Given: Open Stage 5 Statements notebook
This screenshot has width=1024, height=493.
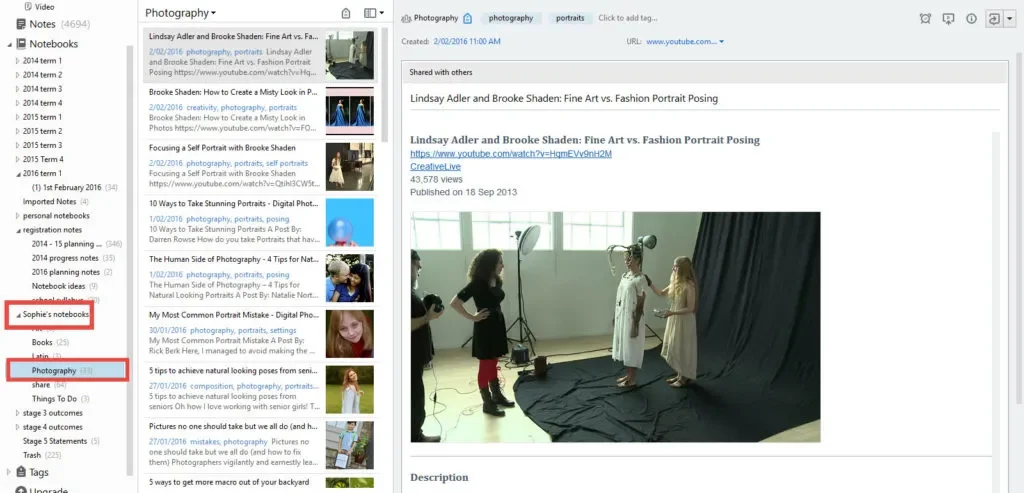Looking at the screenshot, I should [x=61, y=441].
